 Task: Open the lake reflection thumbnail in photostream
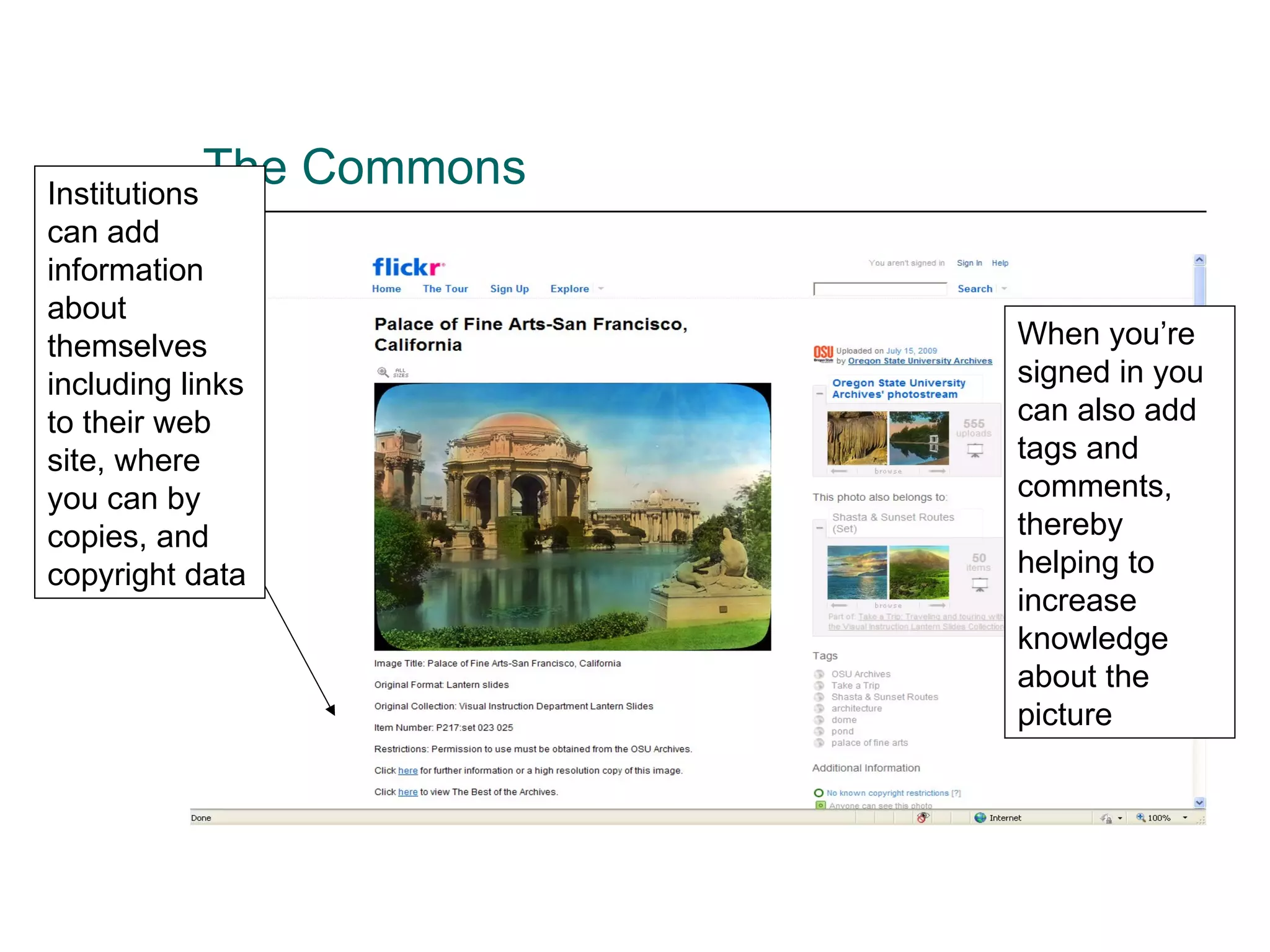click(918, 438)
